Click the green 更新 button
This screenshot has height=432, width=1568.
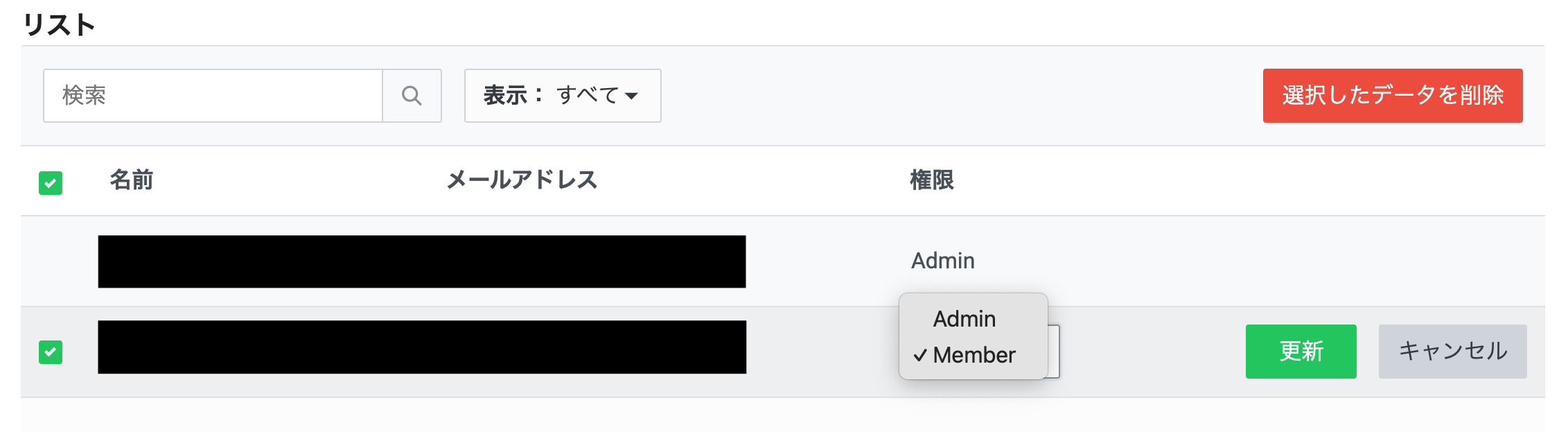1301,352
